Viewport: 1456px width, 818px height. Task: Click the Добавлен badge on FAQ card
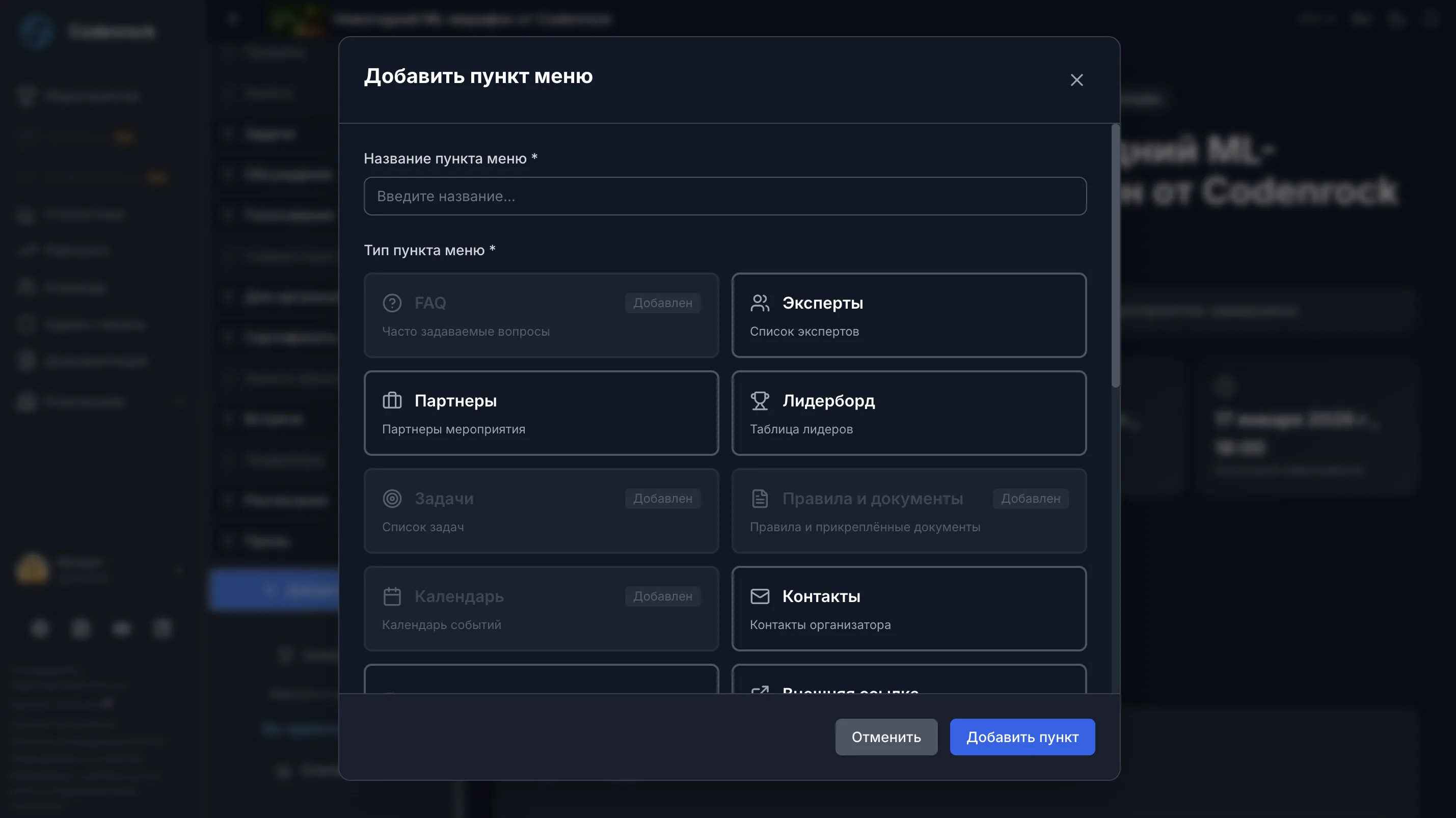click(662, 303)
